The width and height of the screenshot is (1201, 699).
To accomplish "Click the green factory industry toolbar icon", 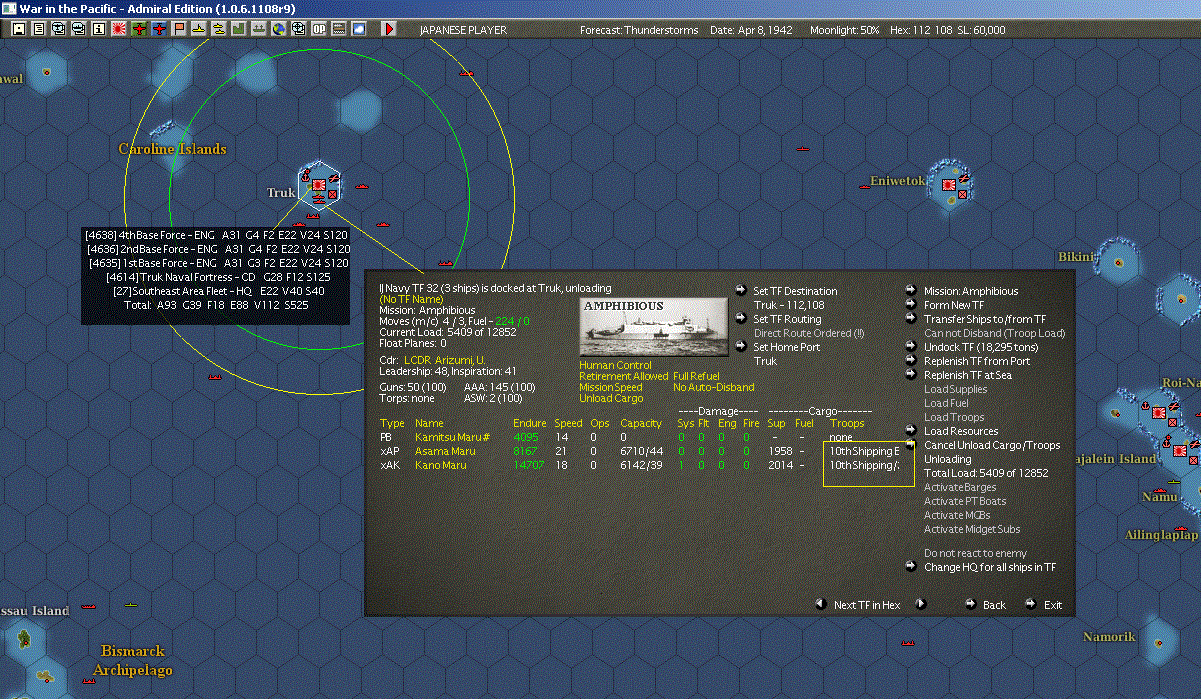I will [239, 29].
